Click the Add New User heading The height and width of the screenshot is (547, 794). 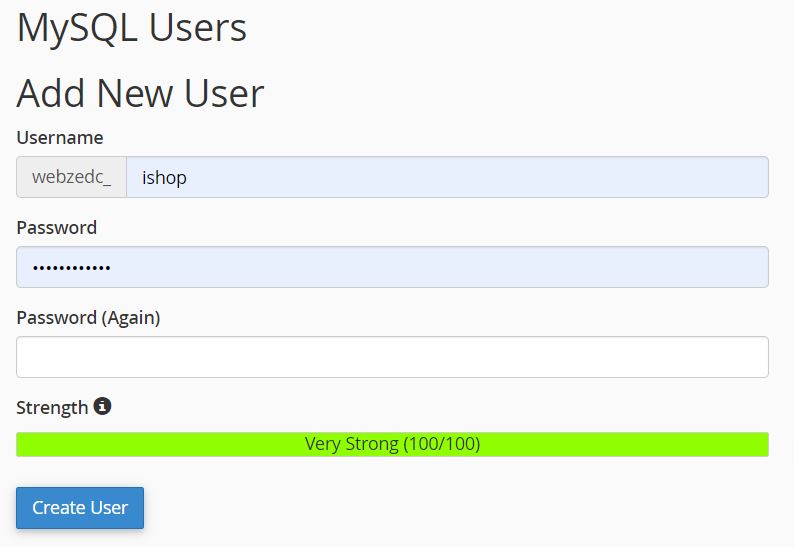[140, 93]
